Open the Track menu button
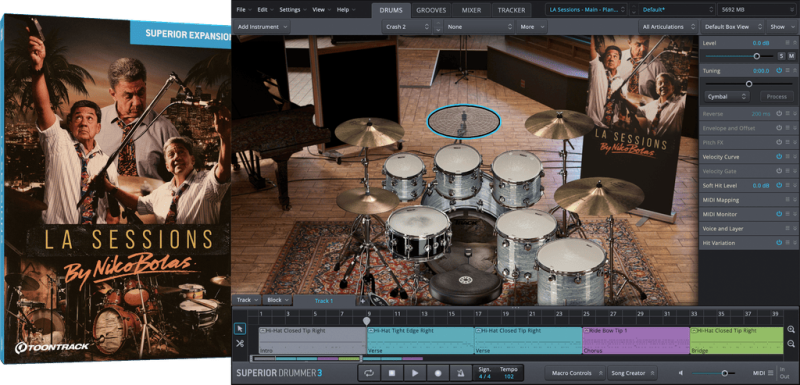 [247, 300]
